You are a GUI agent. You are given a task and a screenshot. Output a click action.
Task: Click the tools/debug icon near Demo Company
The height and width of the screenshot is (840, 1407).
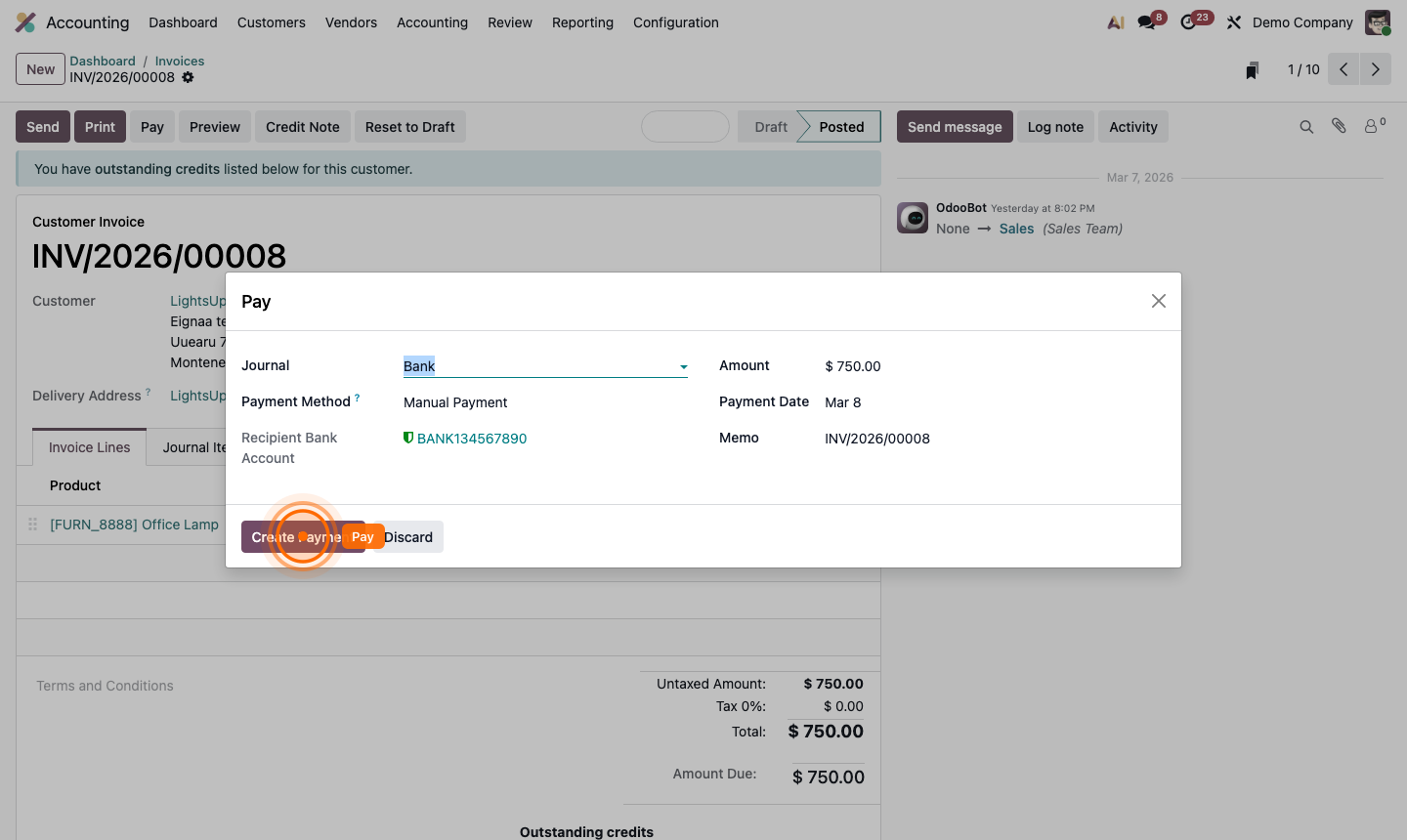pyautogui.click(x=1233, y=21)
